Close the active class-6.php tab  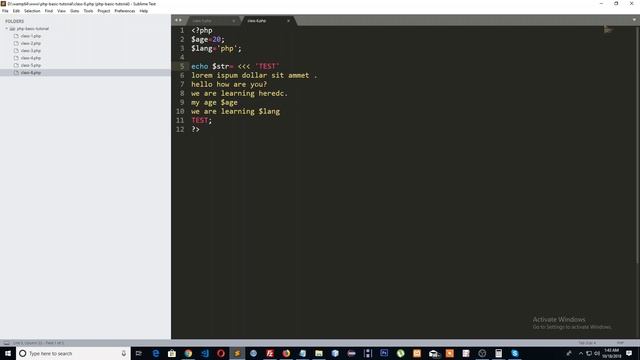click(289, 20)
